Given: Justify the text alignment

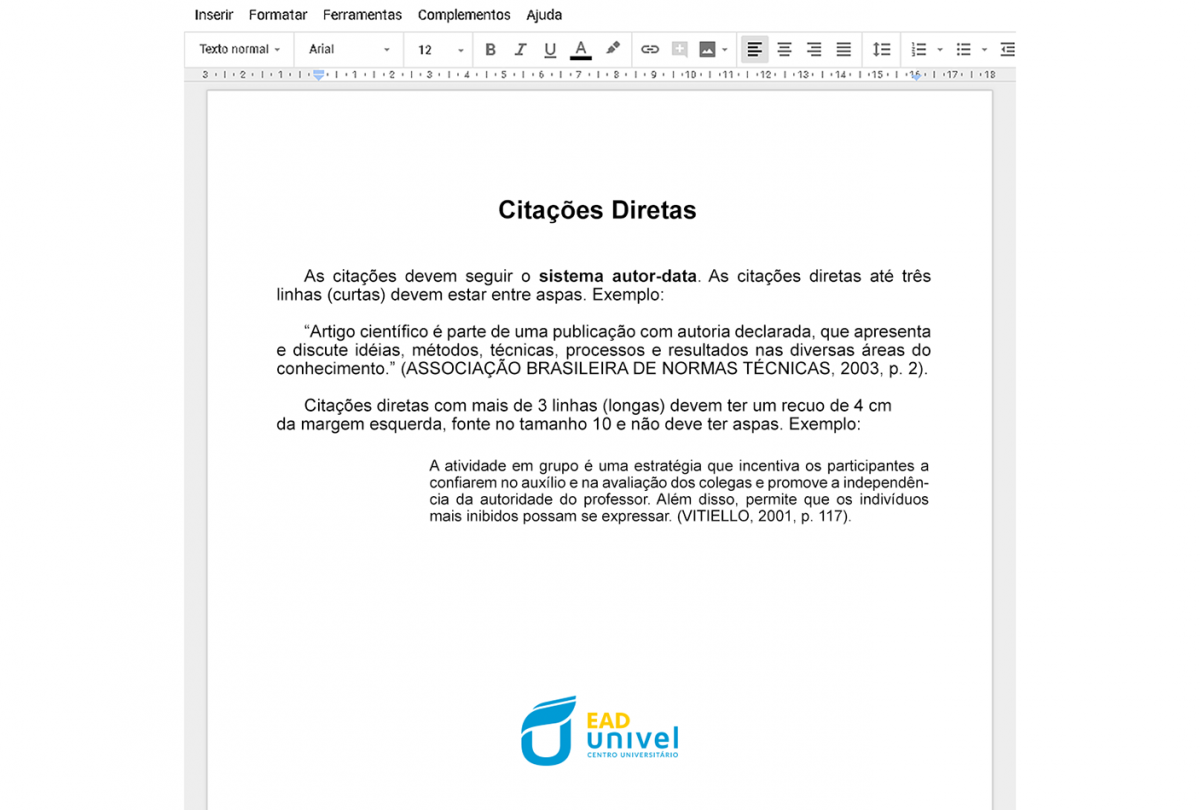Looking at the screenshot, I should point(844,50).
